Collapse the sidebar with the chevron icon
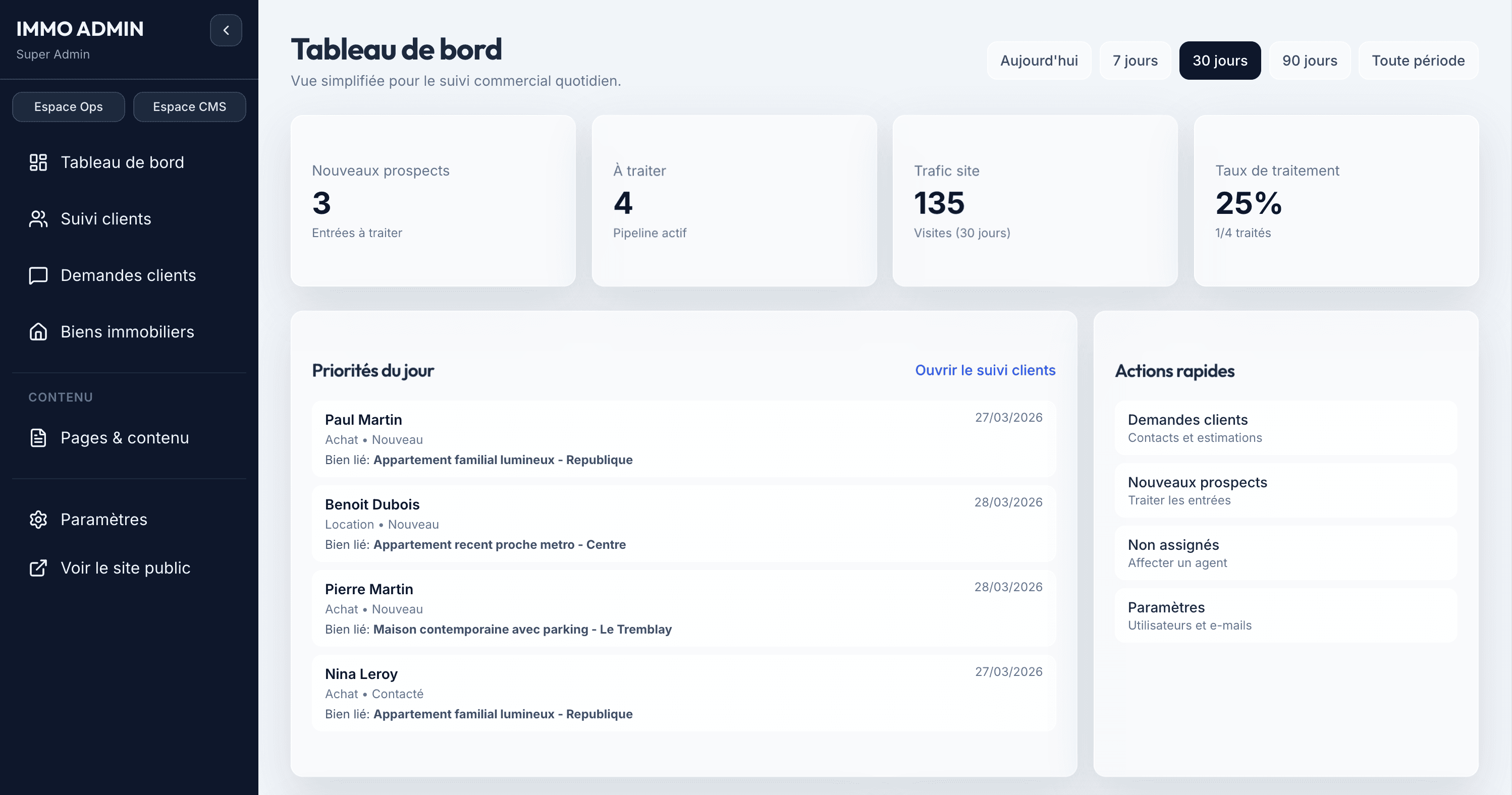The image size is (1512, 795). pyautogui.click(x=226, y=30)
